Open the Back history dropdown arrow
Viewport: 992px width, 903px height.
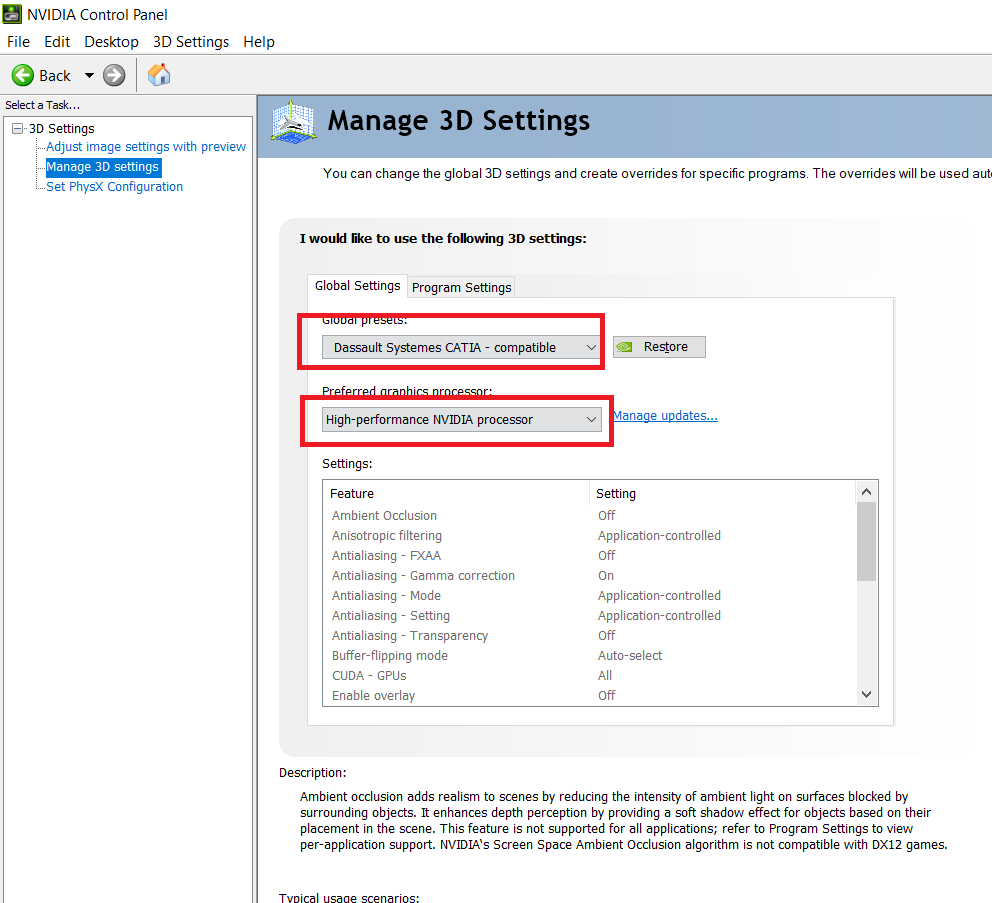click(x=89, y=75)
